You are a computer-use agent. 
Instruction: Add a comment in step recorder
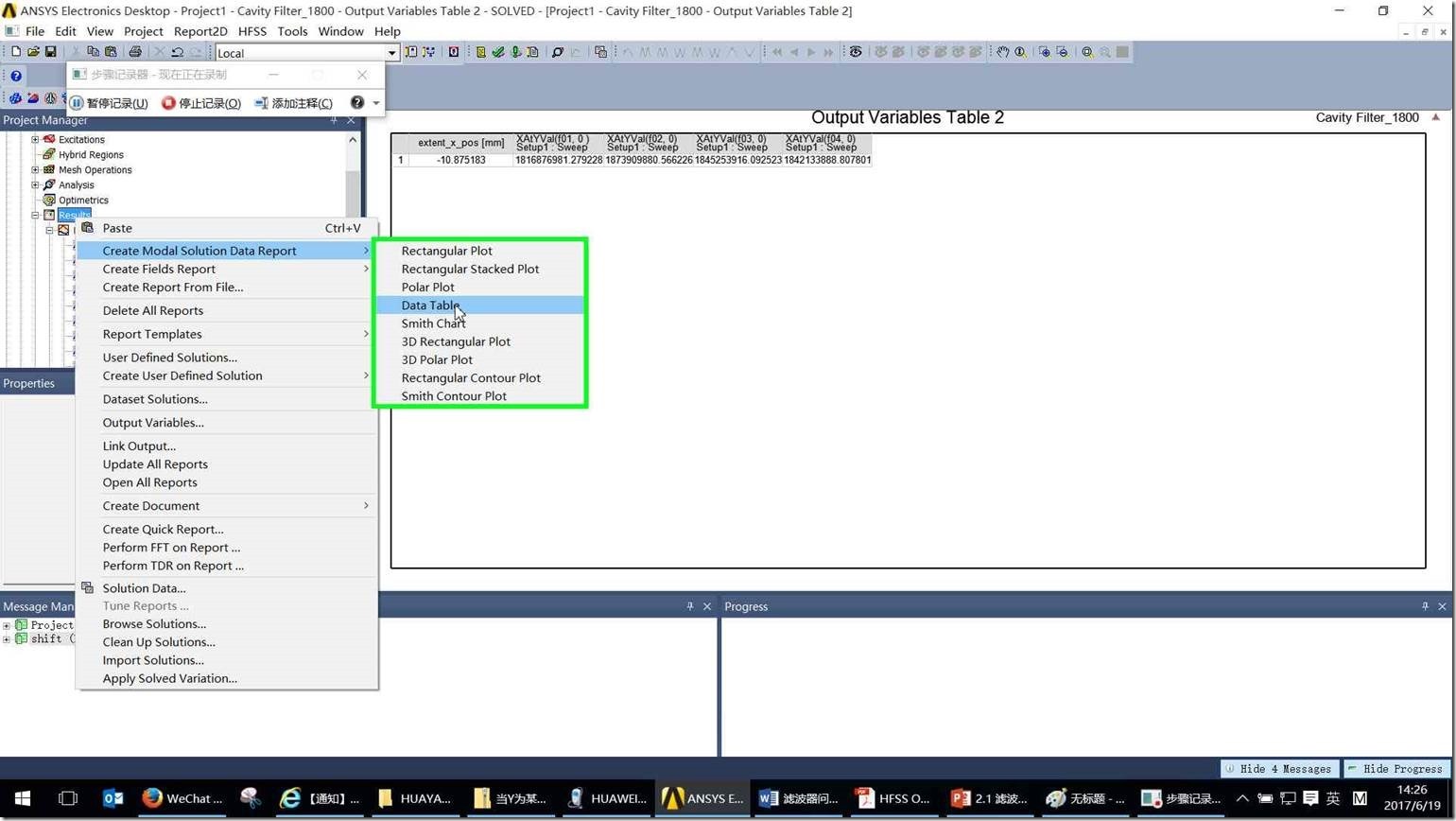(x=293, y=103)
